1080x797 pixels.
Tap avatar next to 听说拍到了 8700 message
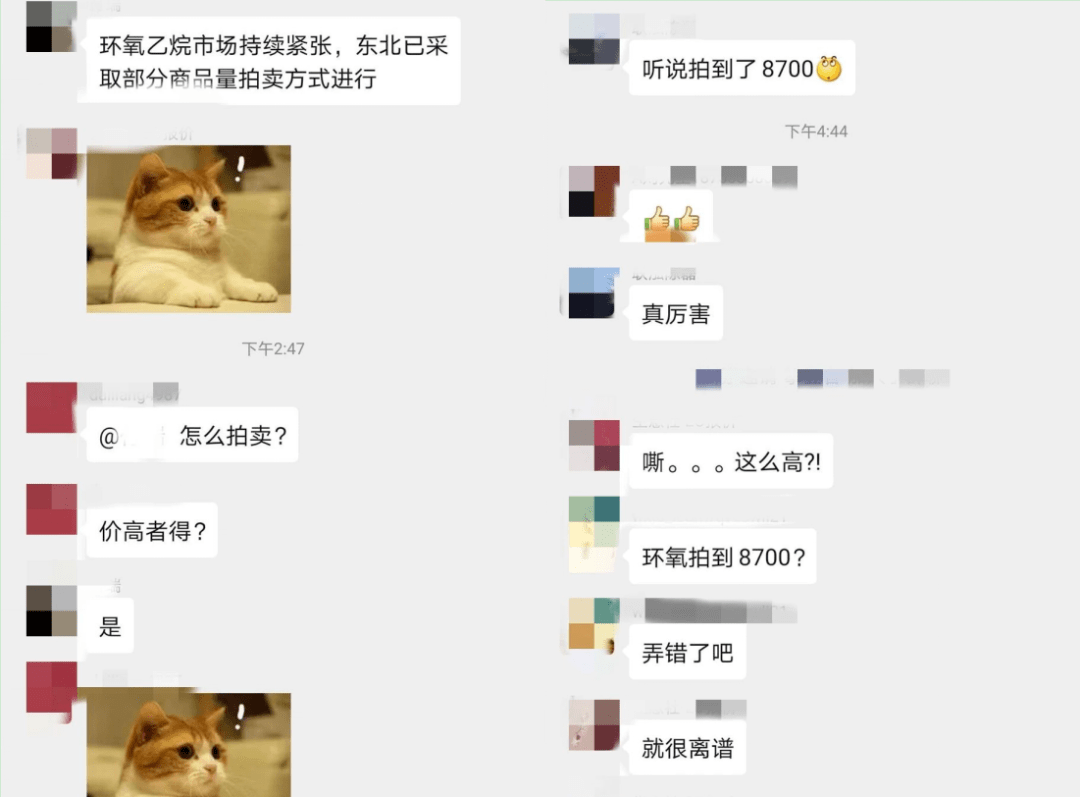click(594, 39)
